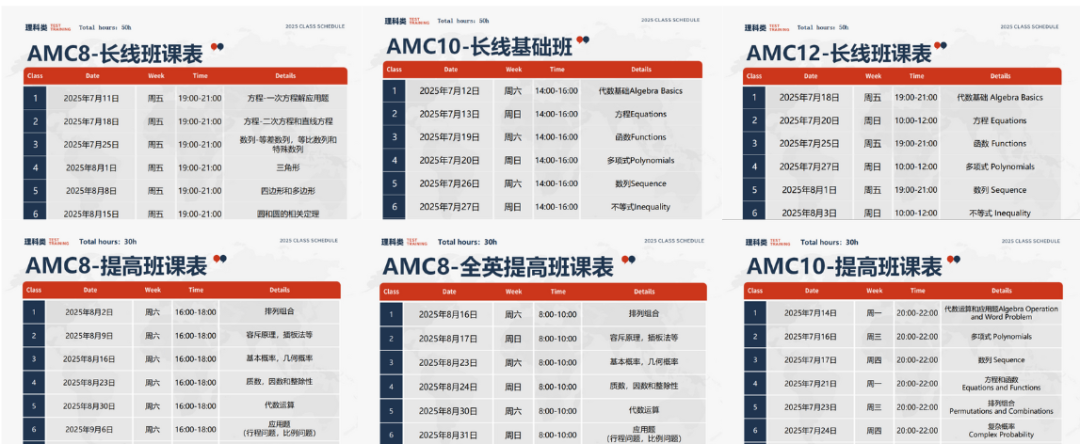Click the "Date" column header in AMC8-全英提高班课表
This screenshot has width=1080, height=444.
click(x=449, y=291)
